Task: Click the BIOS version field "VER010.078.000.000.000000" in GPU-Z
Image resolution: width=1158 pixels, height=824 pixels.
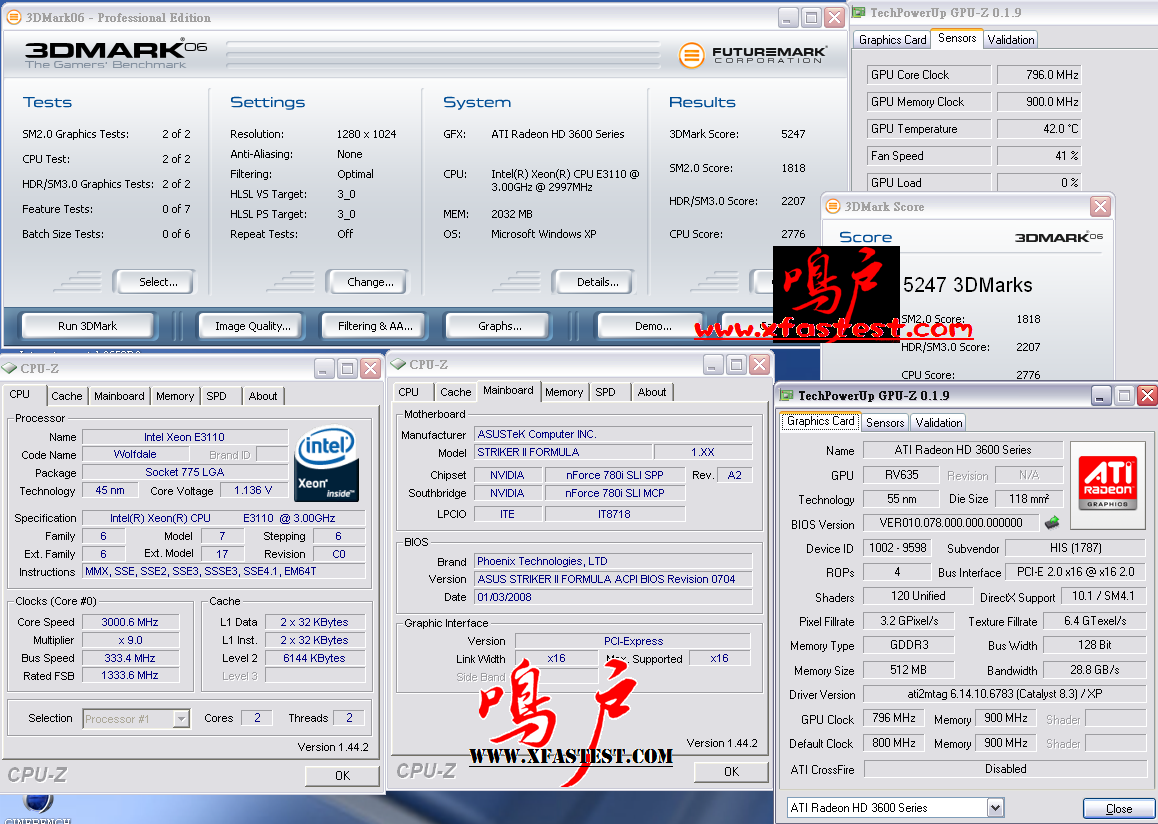Action: tap(950, 523)
